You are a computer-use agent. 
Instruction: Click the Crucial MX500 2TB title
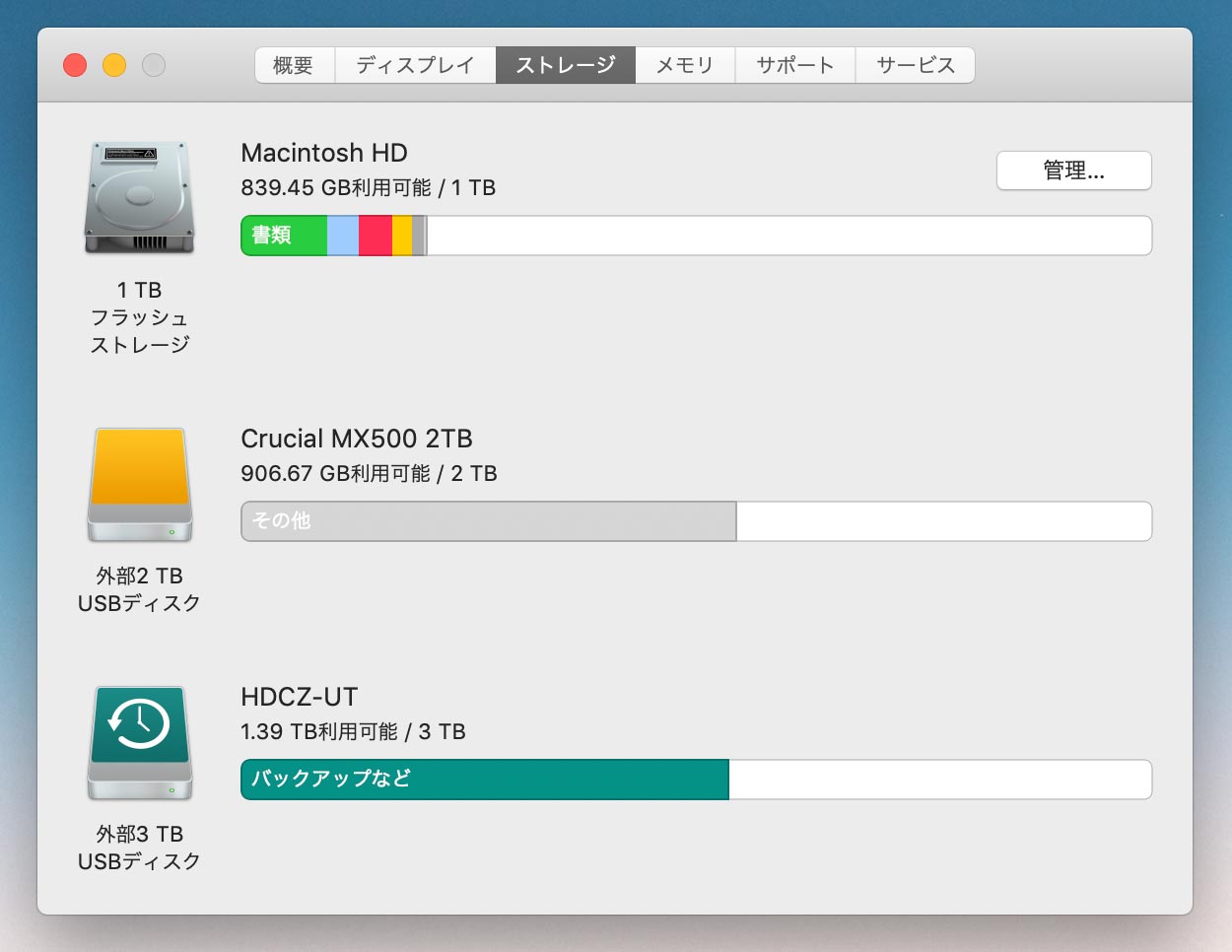[x=357, y=439]
